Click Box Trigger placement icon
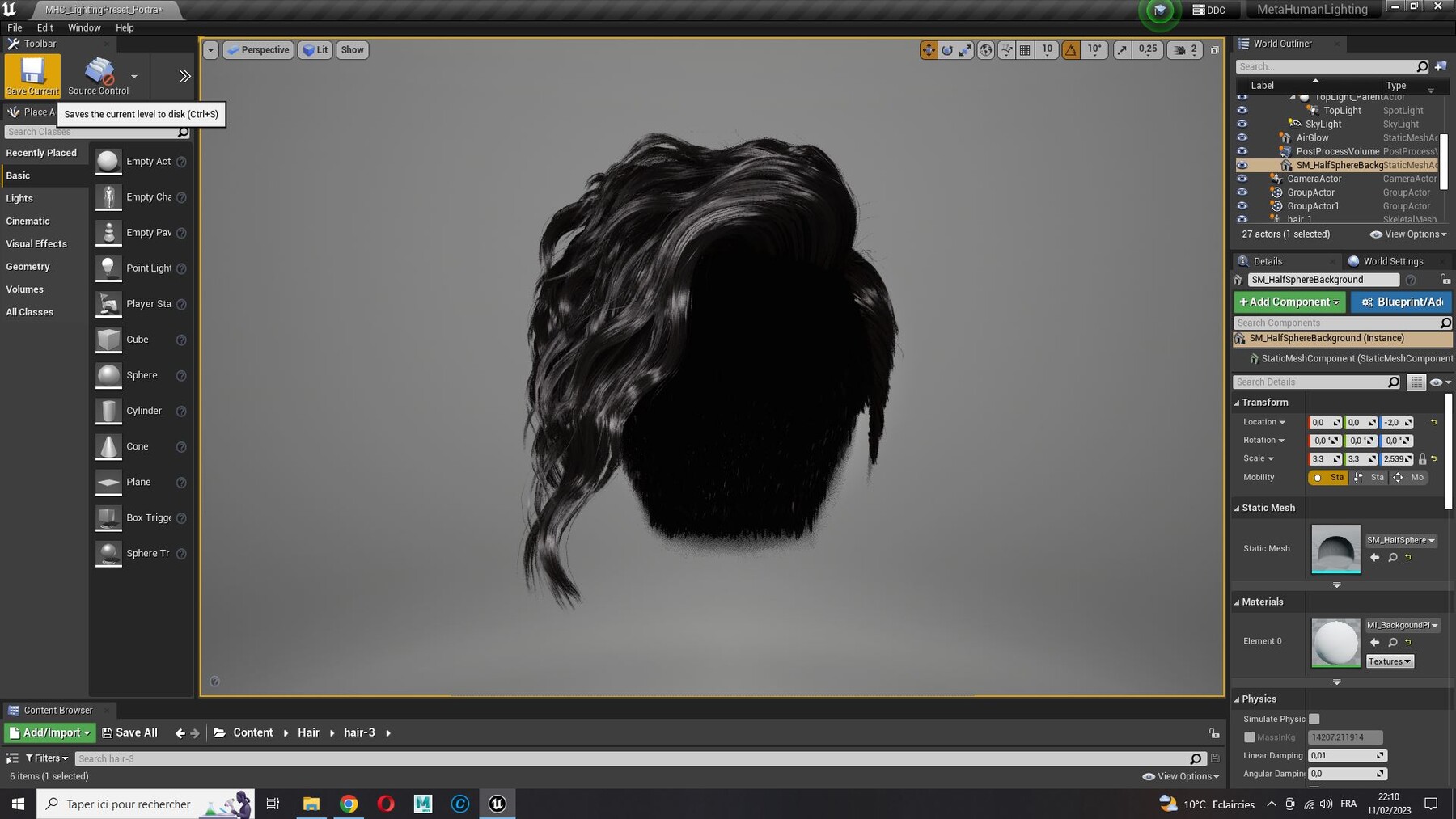This screenshot has height=819, width=1456. (x=108, y=517)
